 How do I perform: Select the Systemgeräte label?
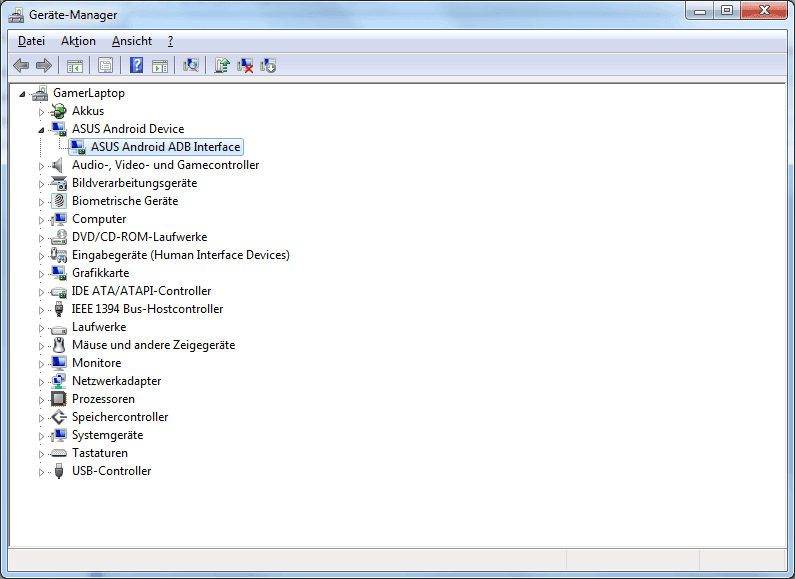pos(107,435)
